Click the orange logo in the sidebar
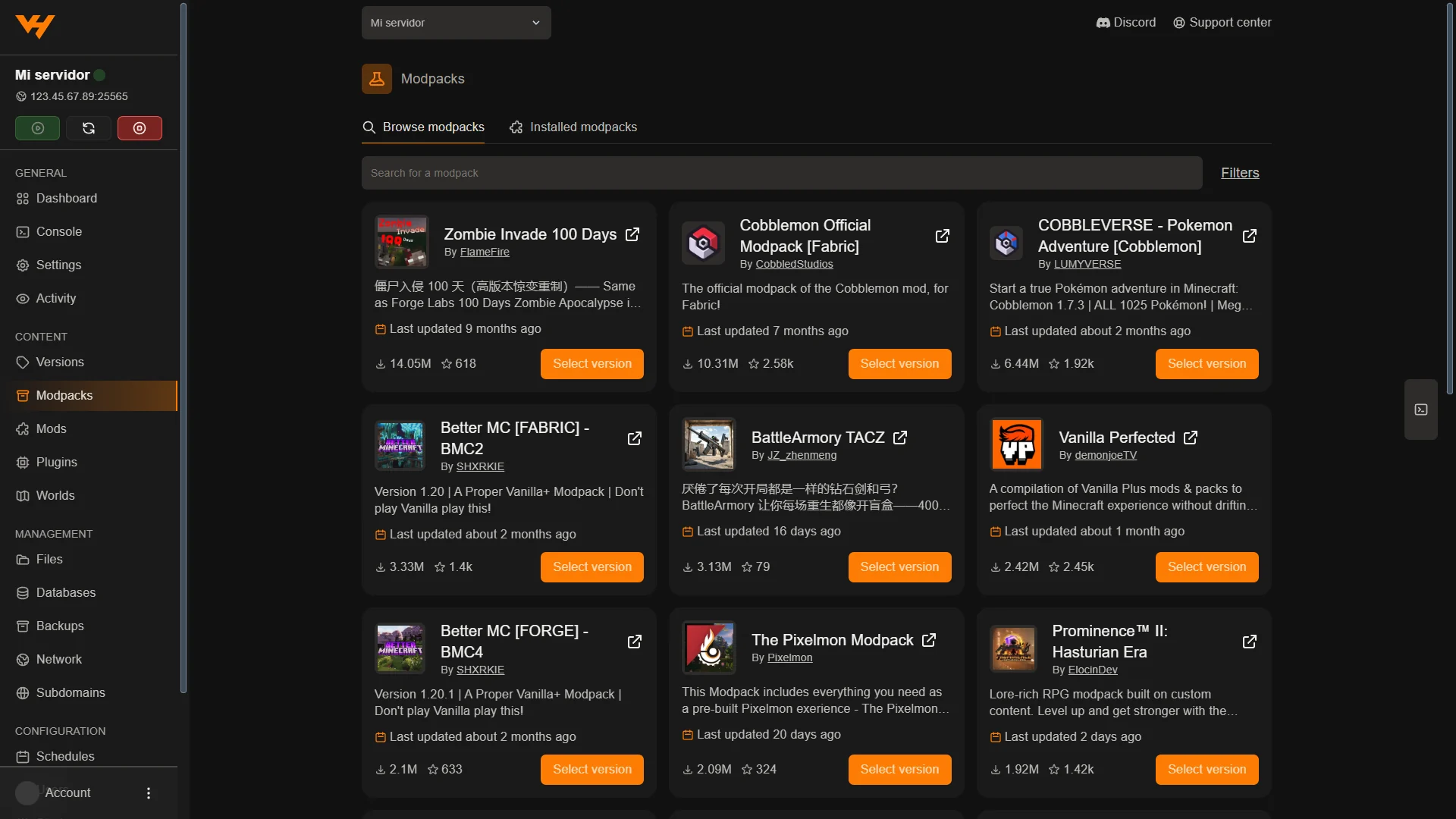This screenshot has width=1456, height=819. click(x=35, y=27)
